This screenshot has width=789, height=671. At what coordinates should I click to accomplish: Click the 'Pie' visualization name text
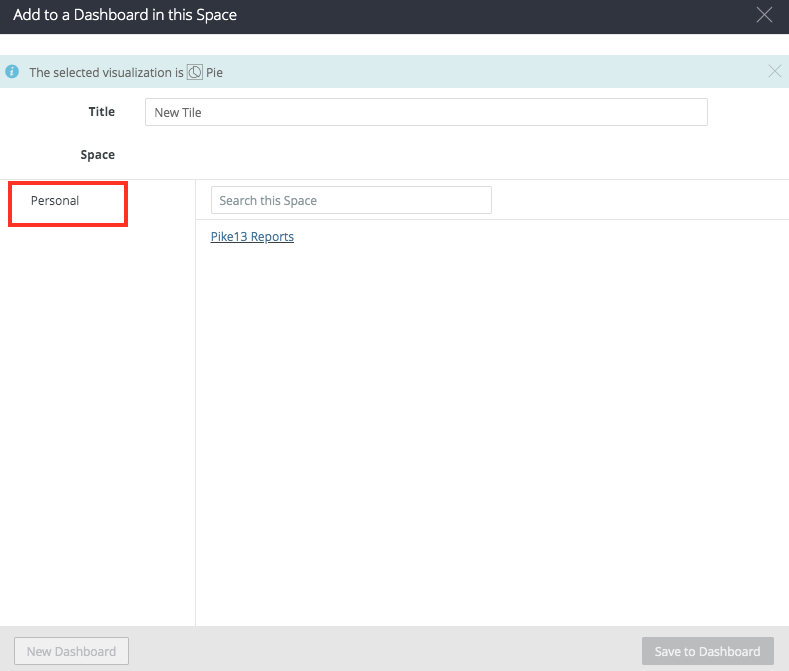(x=214, y=72)
